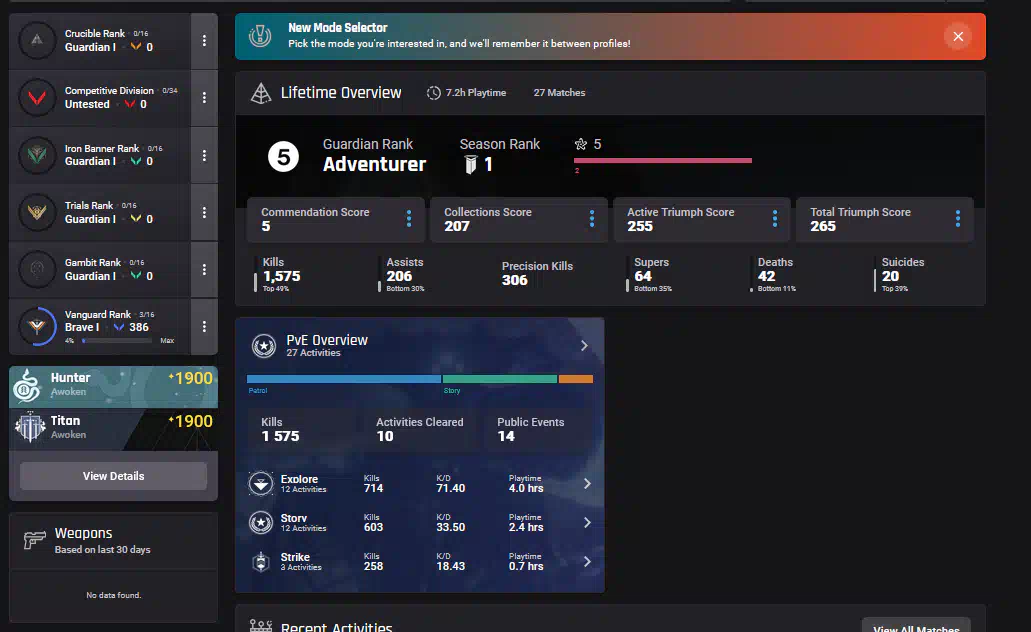Click the Gambit Rank emblem icon
1031x632 pixels.
37,269
